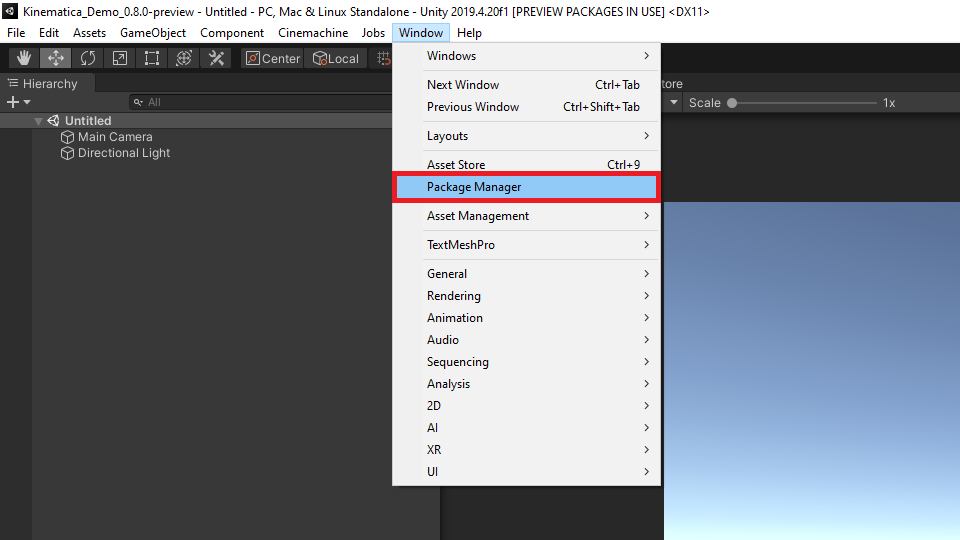Collapse the Untitled scene tree
This screenshot has height=540, width=960.
[x=38, y=121]
